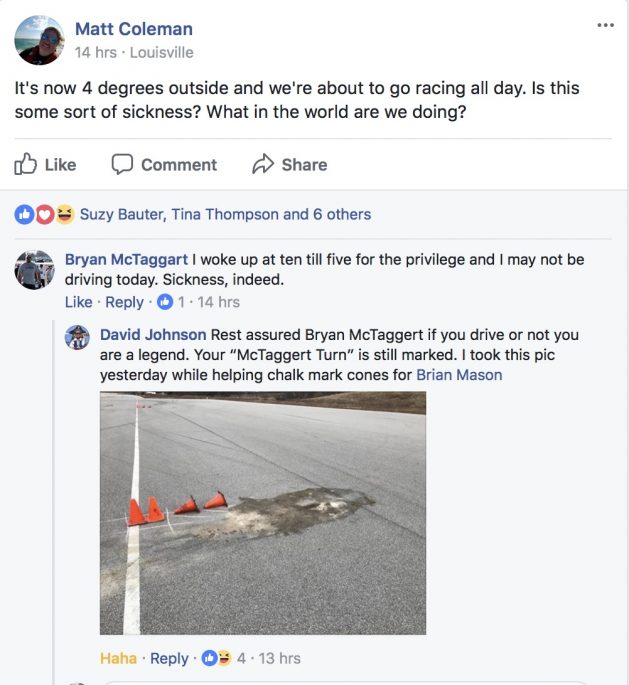629x685 pixels.
Task: Click the Comment speech bubble icon
Action: [122, 164]
